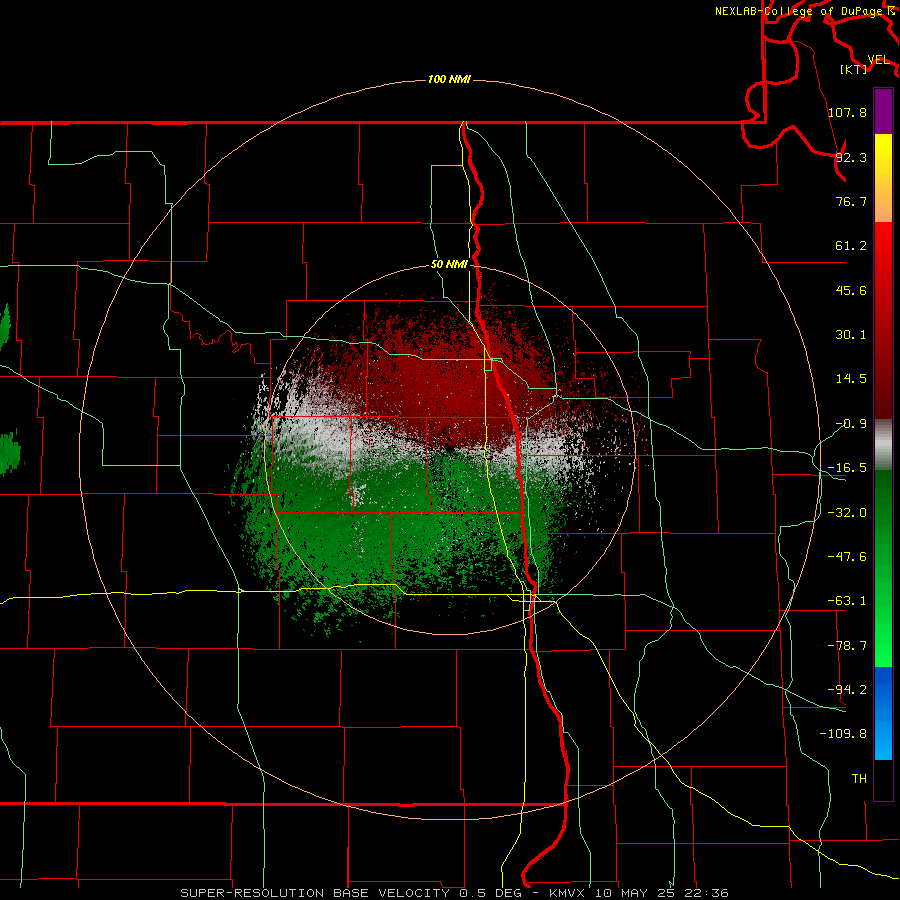Click the 100 NMI range ring label
The height and width of the screenshot is (900, 900).
449,79
